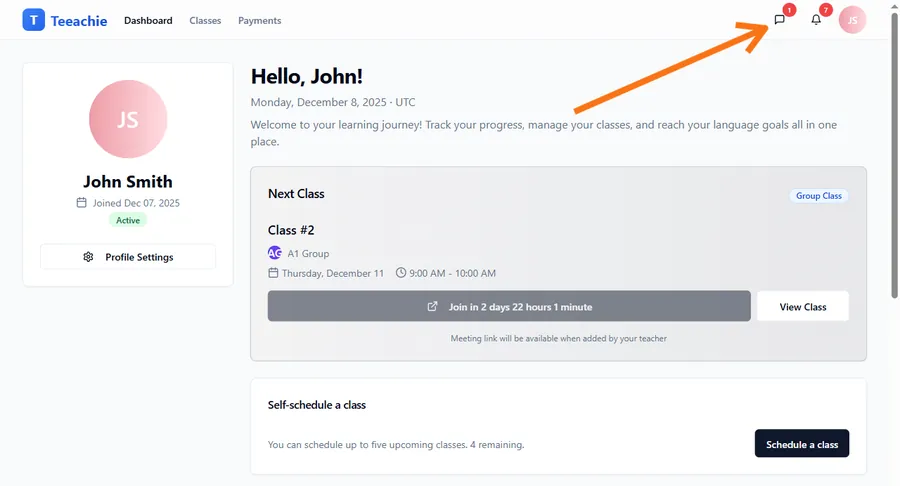Click the Teeachie logo icon
Viewport: 900px width, 486px height.
33,20
